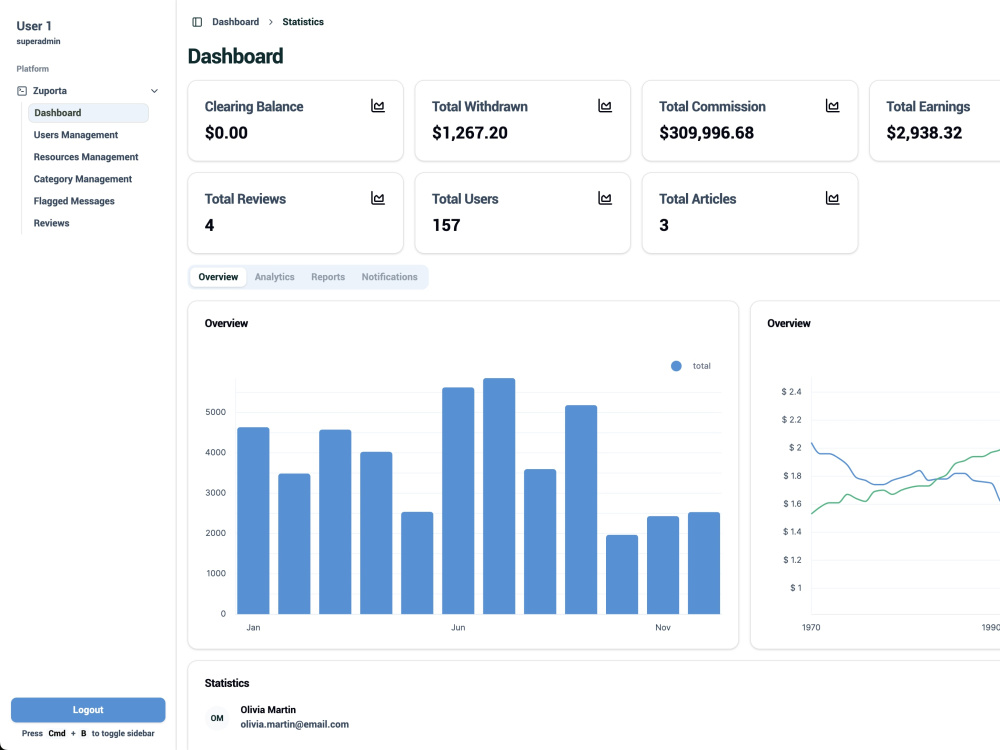This screenshot has width=1000, height=750.
Task: Click chart icon on Clearing Balance card
Action: (378, 106)
